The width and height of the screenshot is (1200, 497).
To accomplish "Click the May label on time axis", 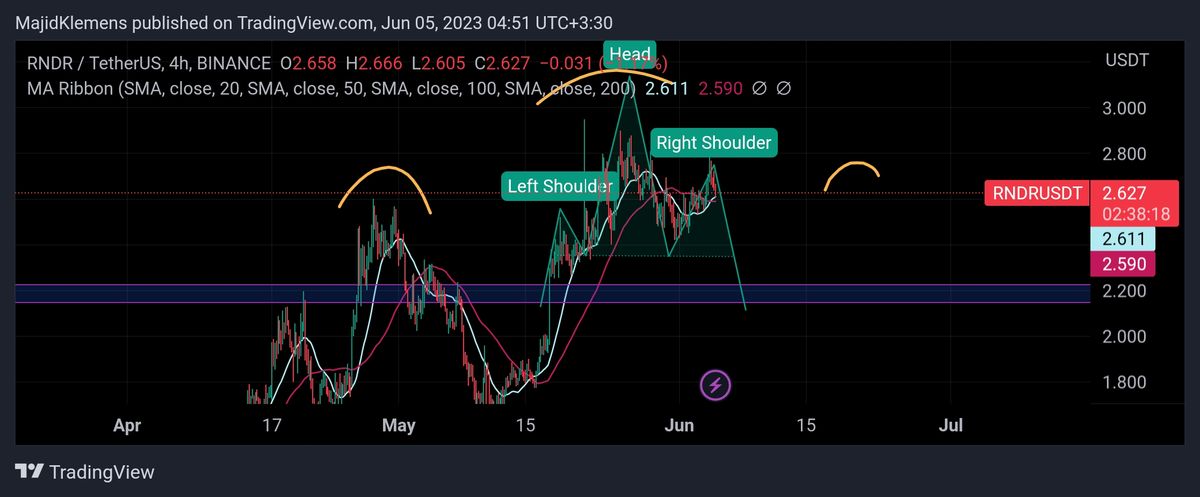I will click(398, 425).
